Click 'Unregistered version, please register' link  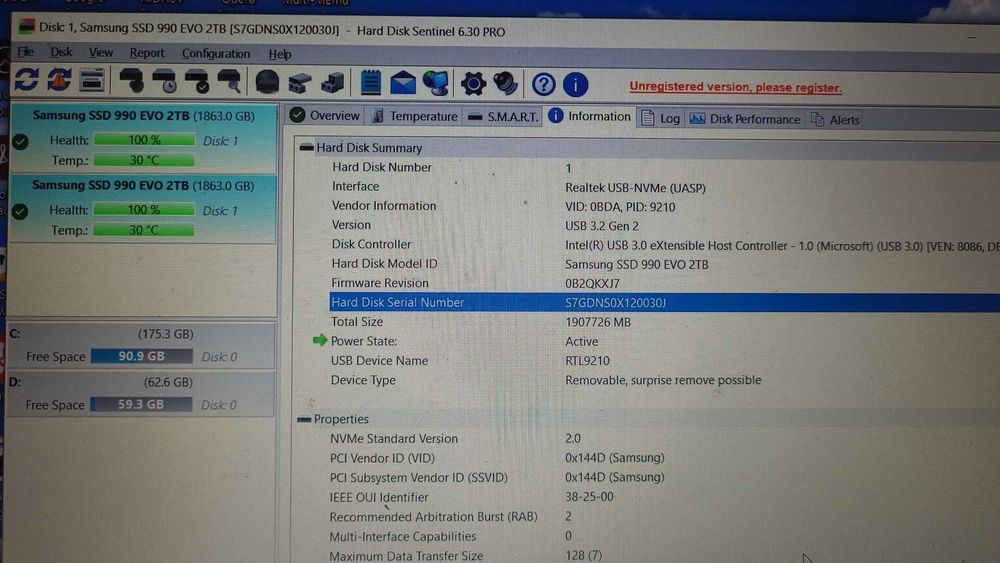click(x=735, y=87)
